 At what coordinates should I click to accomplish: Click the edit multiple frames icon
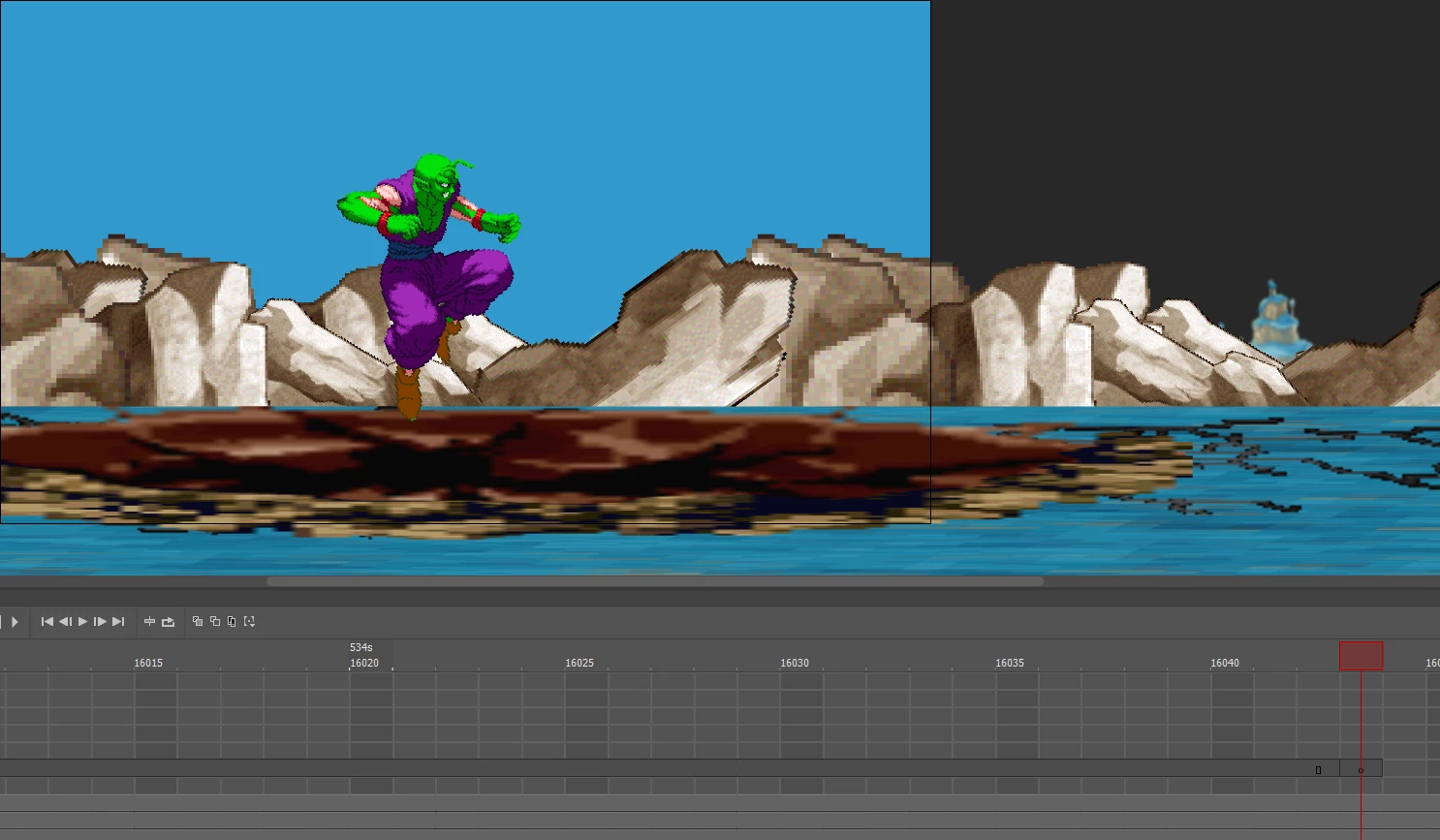232,622
